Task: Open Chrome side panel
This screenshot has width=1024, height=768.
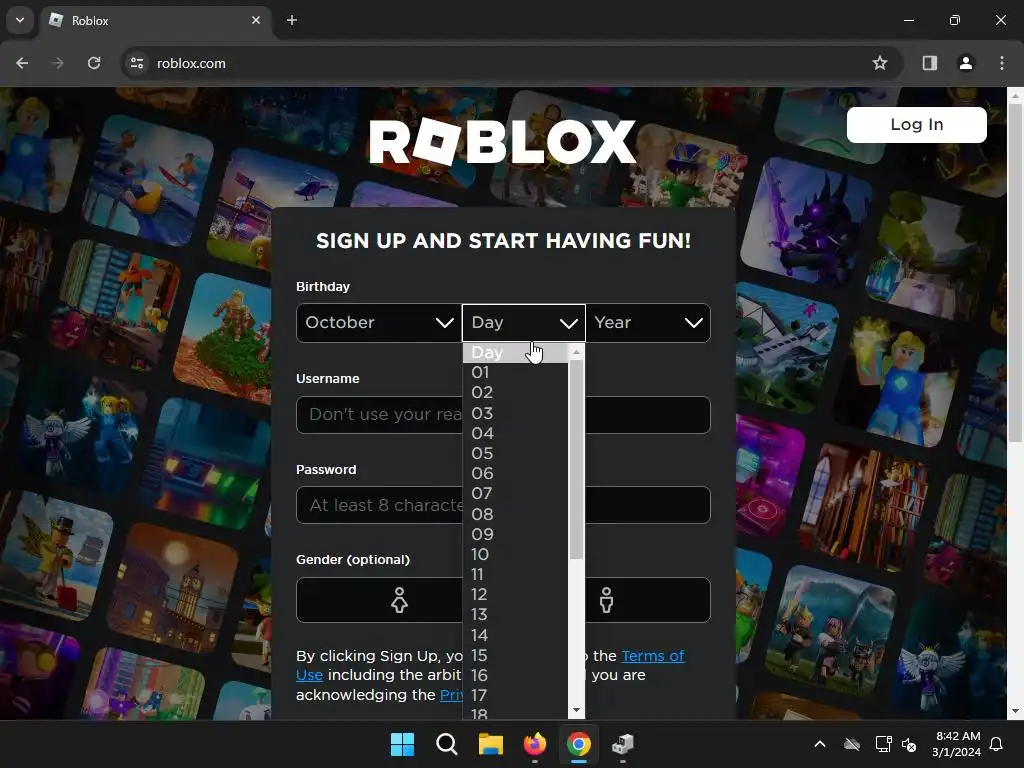Action: (x=929, y=63)
